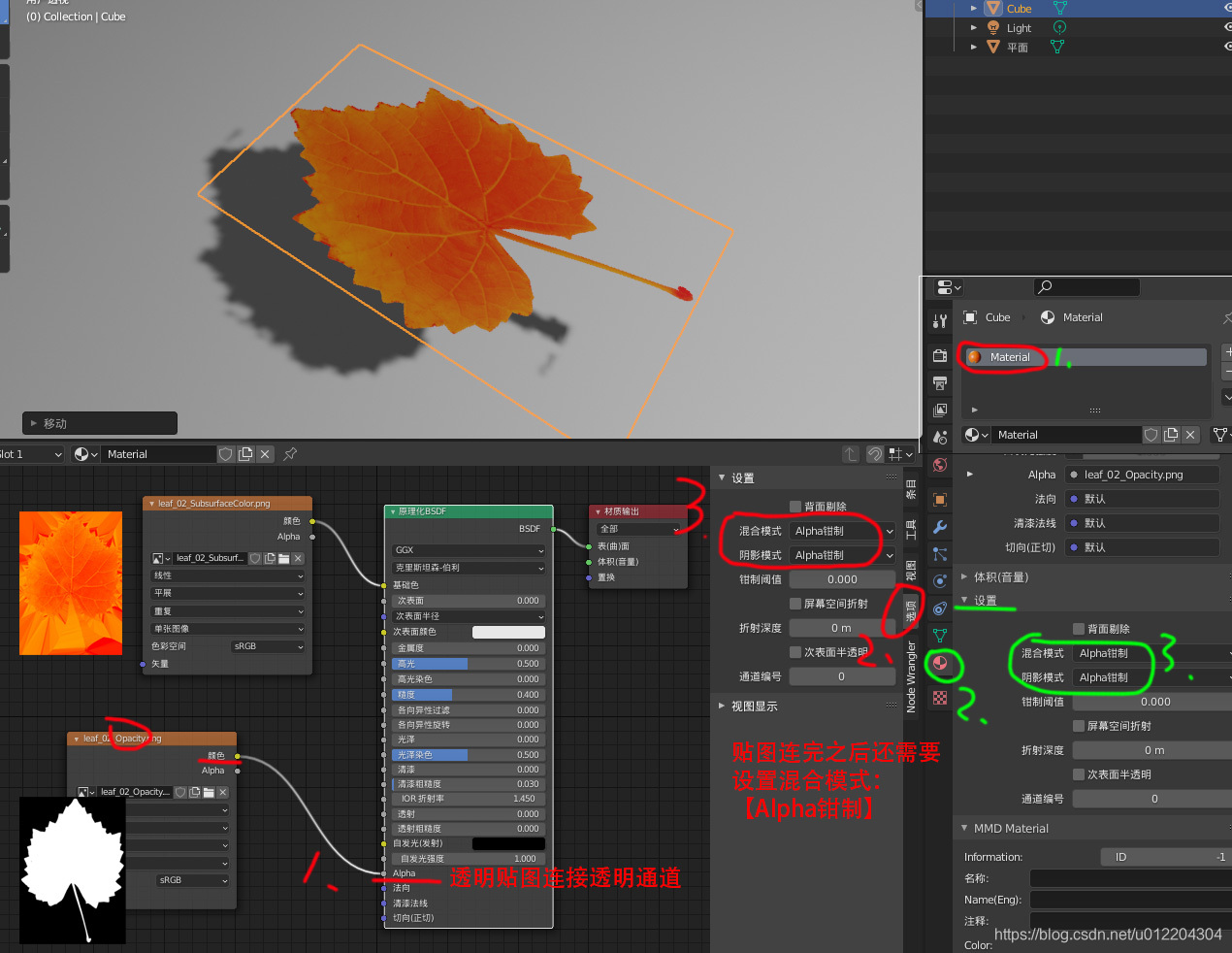
Task: Toggle 次表面半透明 checkbox in properties panel
Action: tap(1079, 774)
